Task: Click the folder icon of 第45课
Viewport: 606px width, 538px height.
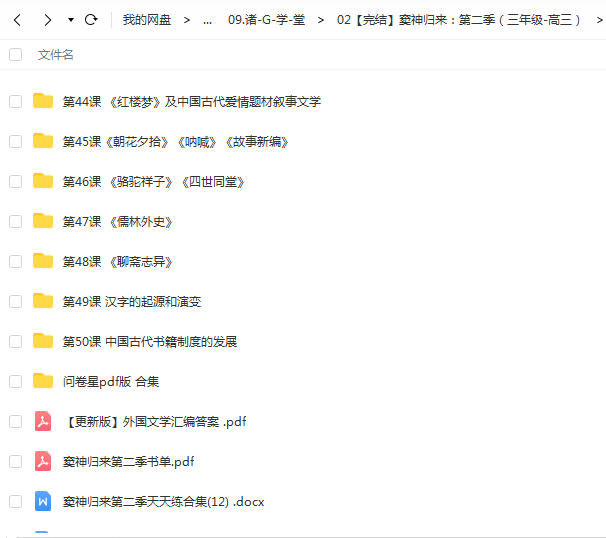Action: coord(43,141)
